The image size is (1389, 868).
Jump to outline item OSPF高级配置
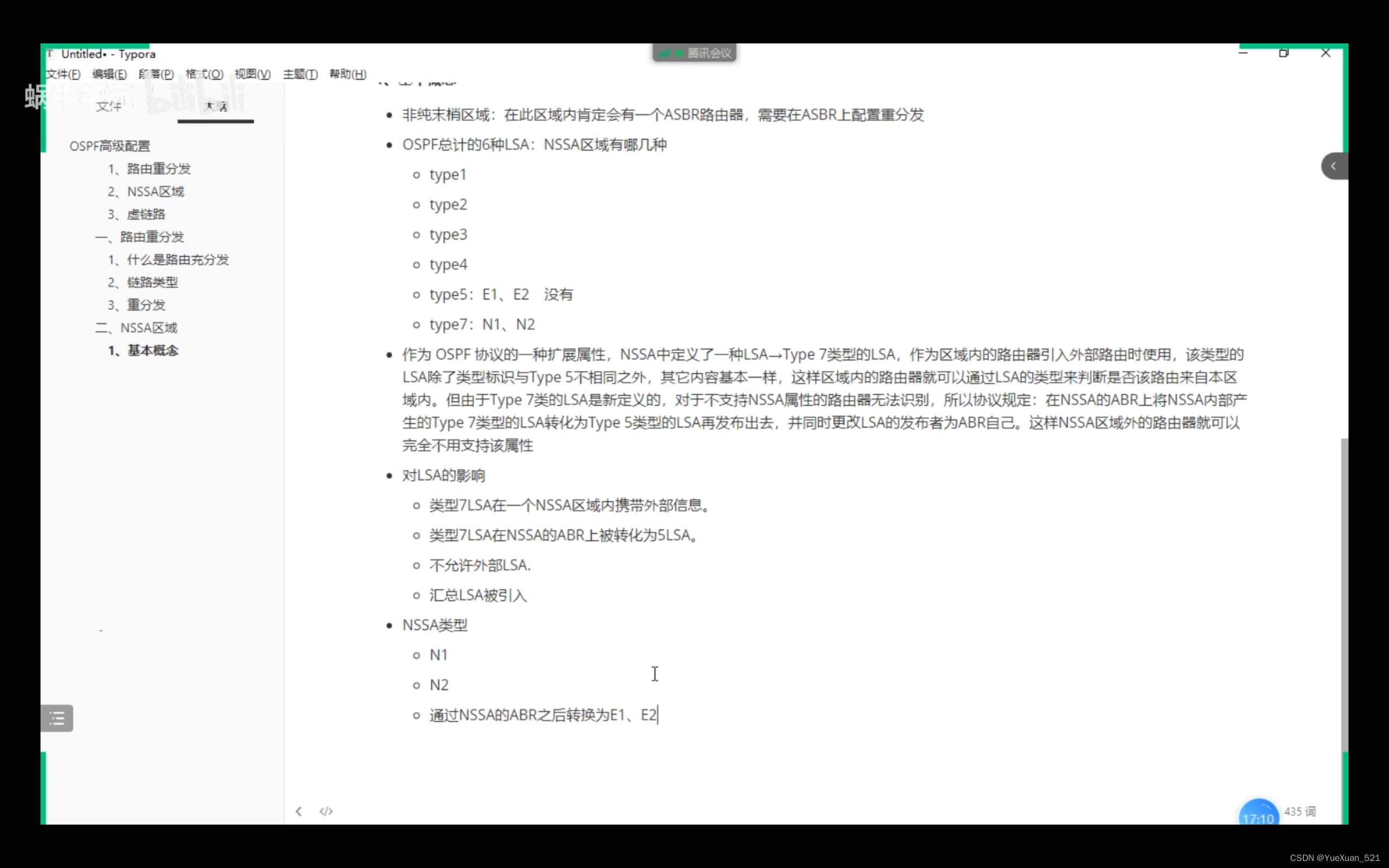pos(110,146)
